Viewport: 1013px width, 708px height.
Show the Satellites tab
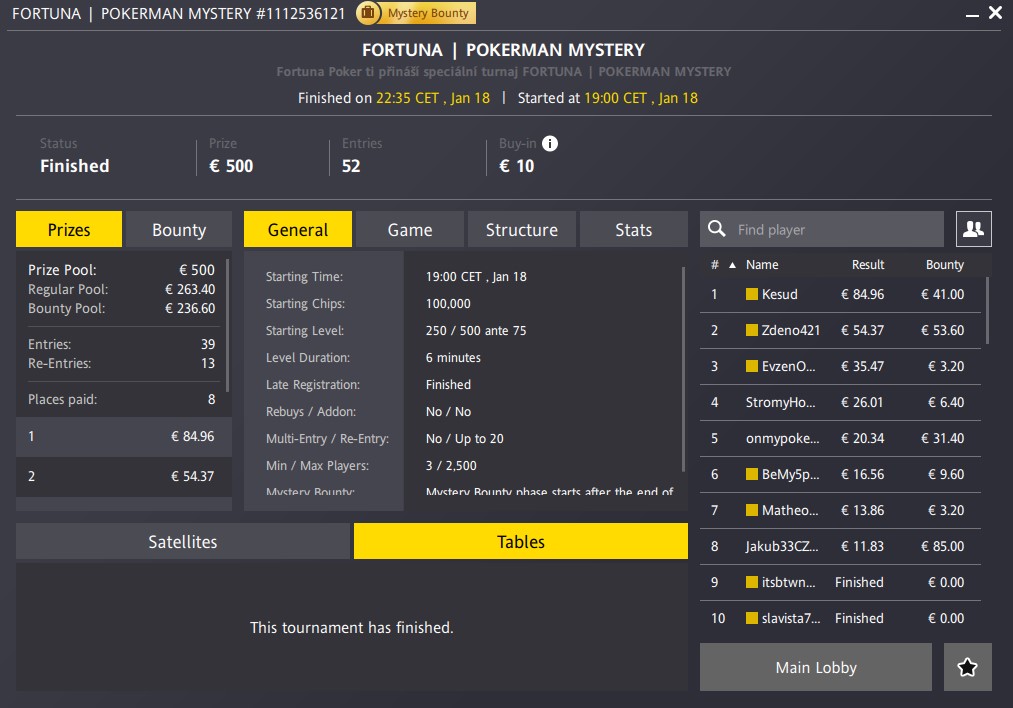point(183,541)
